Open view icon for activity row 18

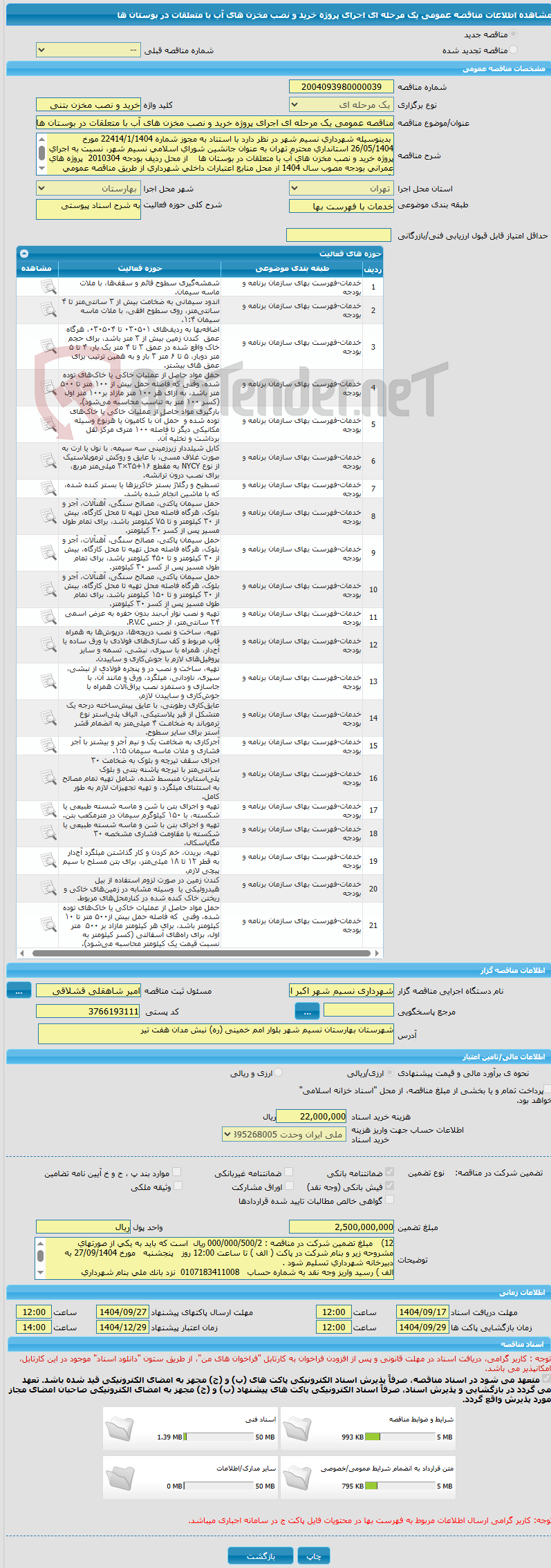(x=48, y=833)
